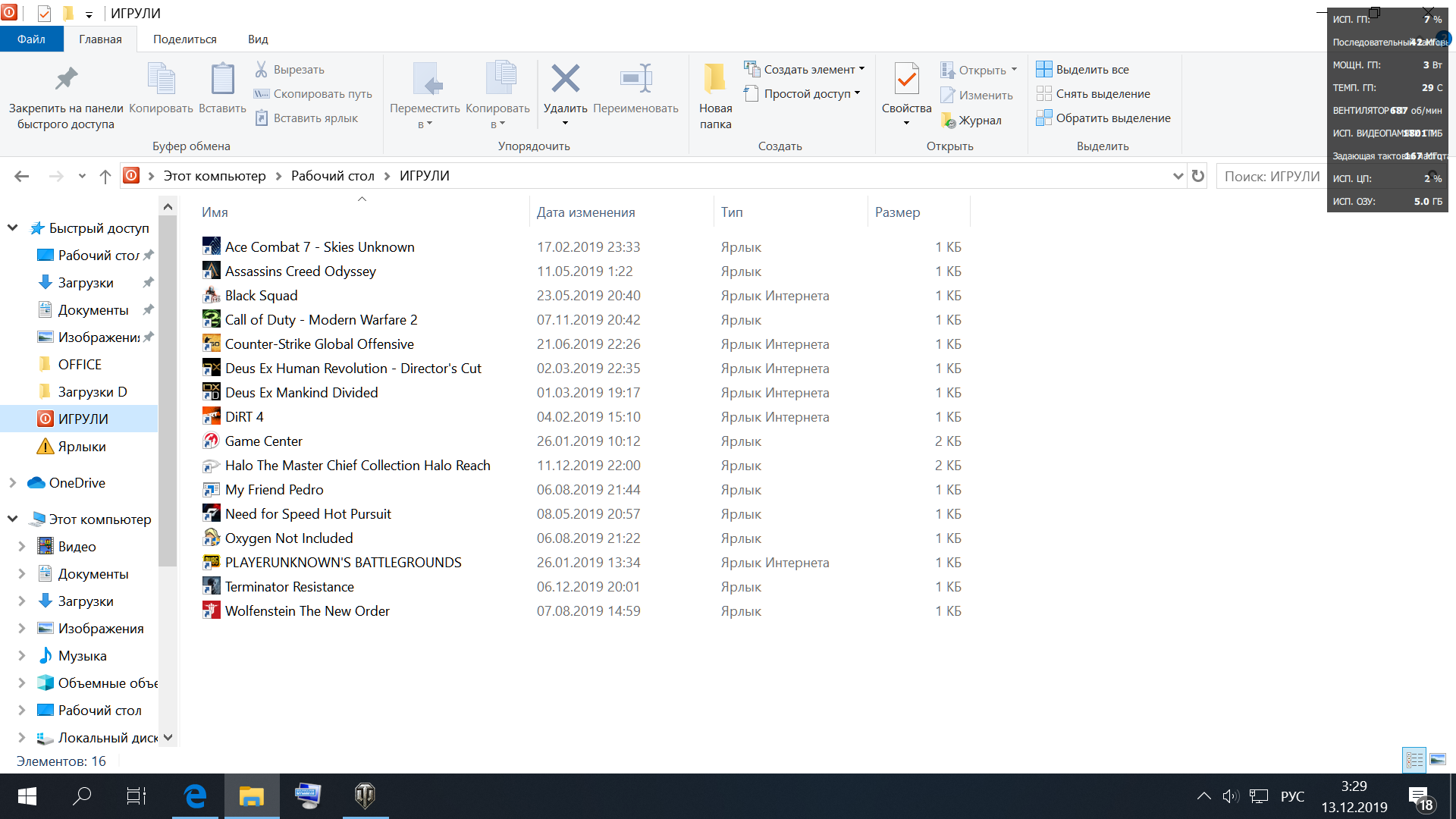This screenshot has height=819, width=1456.
Task: Open Microsoft Edge from the taskbar
Action: [x=196, y=795]
